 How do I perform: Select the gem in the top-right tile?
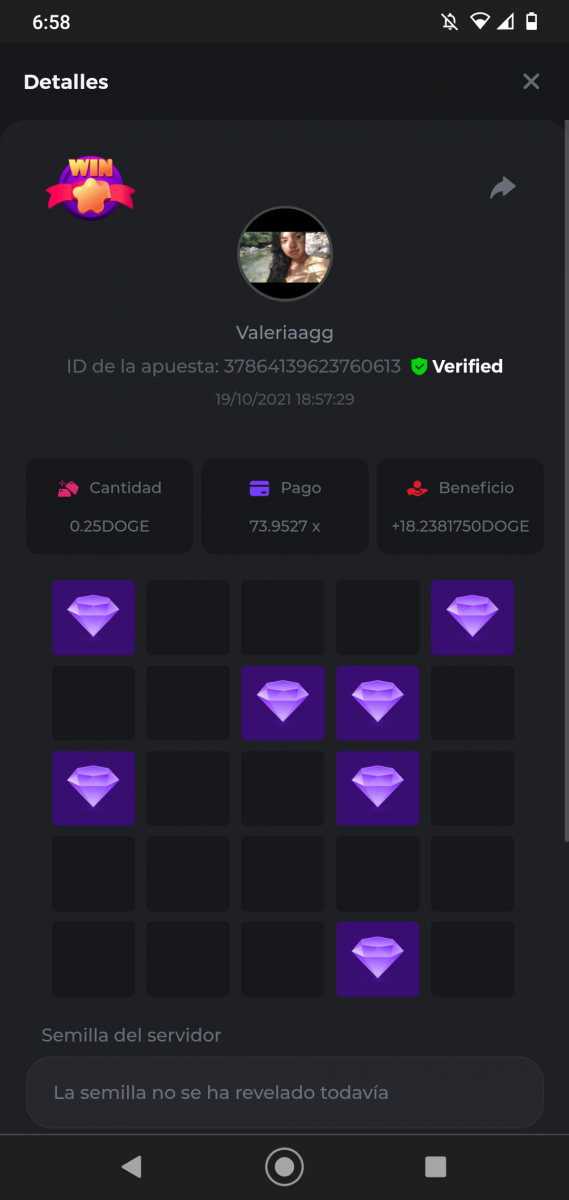pyautogui.click(x=472, y=617)
